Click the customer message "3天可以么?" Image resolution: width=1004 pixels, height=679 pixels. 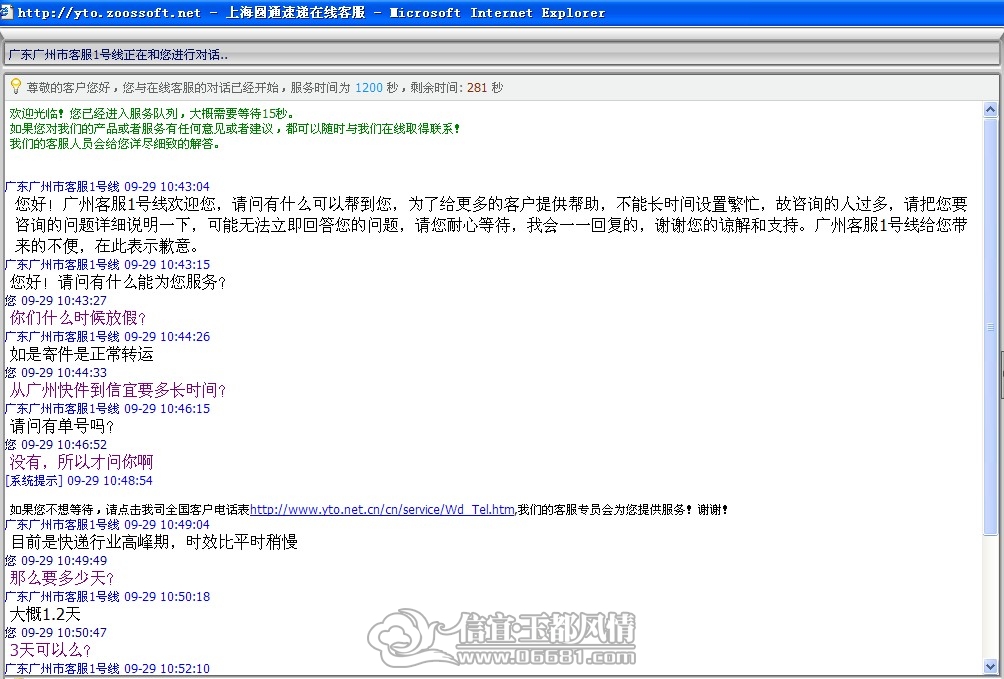(x=51, y=650)
